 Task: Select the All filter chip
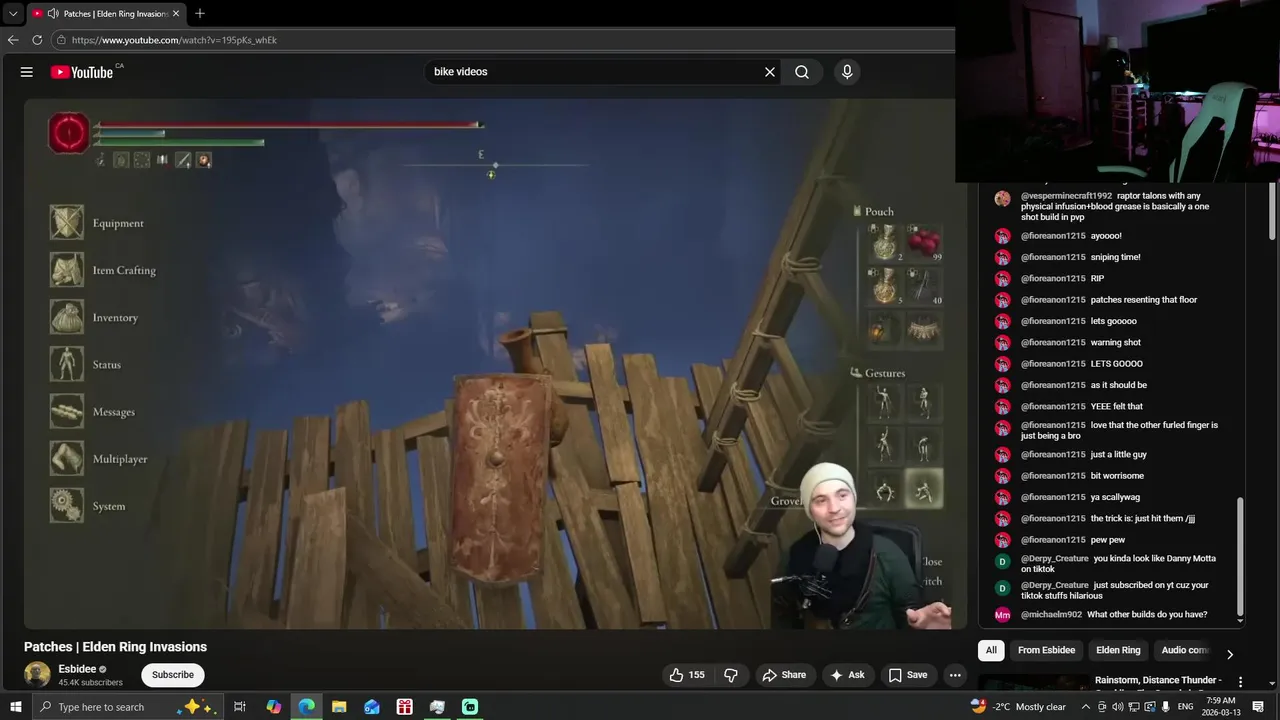tap(991, 650)
